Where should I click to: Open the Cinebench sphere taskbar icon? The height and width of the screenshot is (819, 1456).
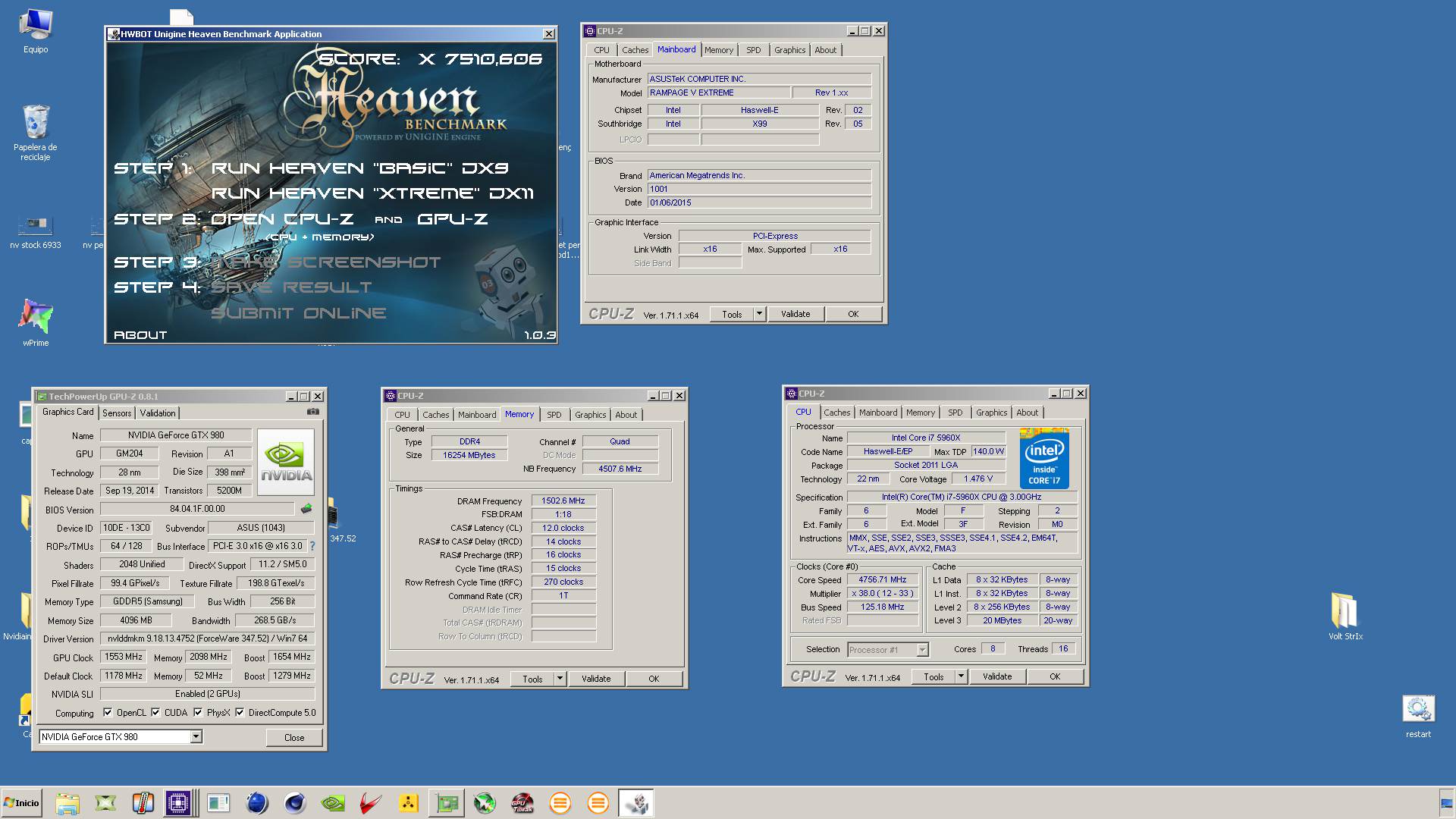(295, 803)
